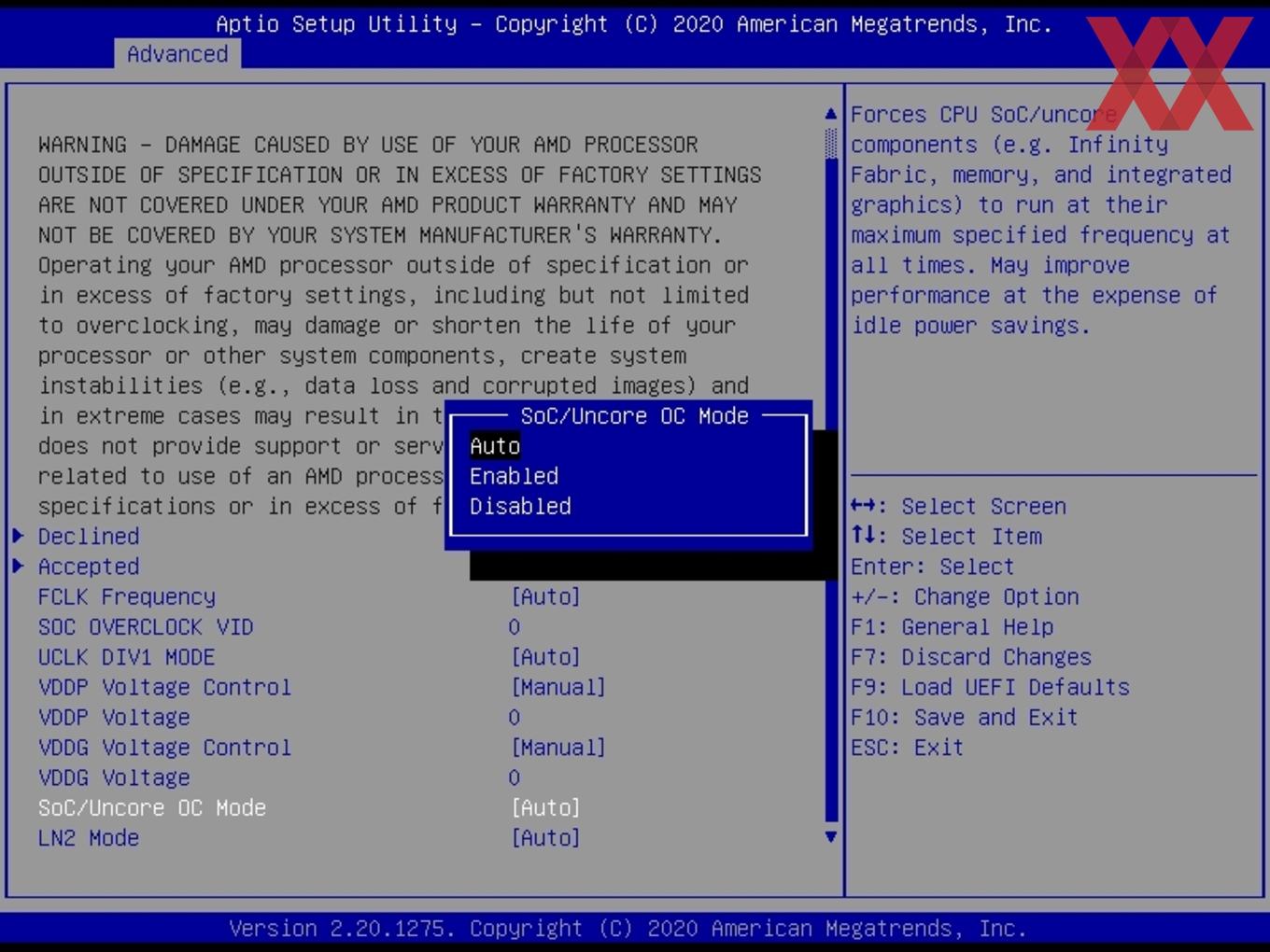The image size is (1270, 952).
Task: Select the FCLK Frequency setting label
Action: point(127,596)
